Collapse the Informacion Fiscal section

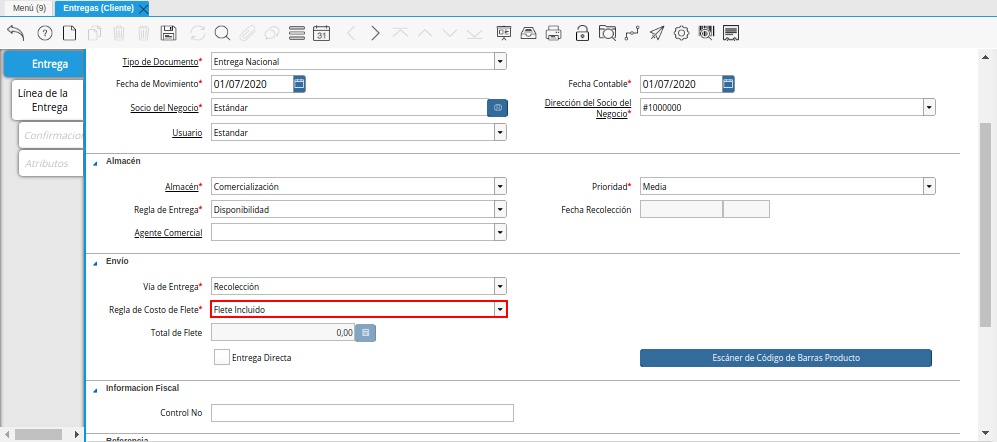point(95,389)
